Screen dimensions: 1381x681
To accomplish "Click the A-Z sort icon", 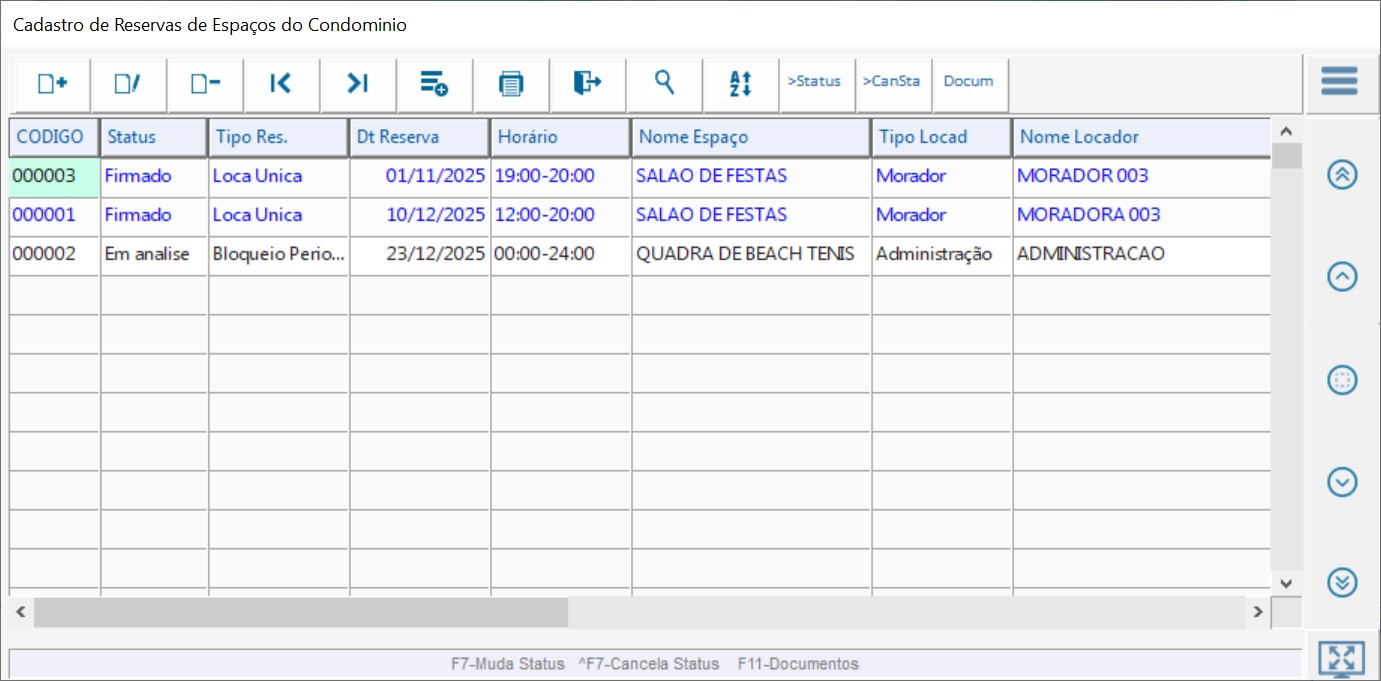I will click(x=740, y=84).
